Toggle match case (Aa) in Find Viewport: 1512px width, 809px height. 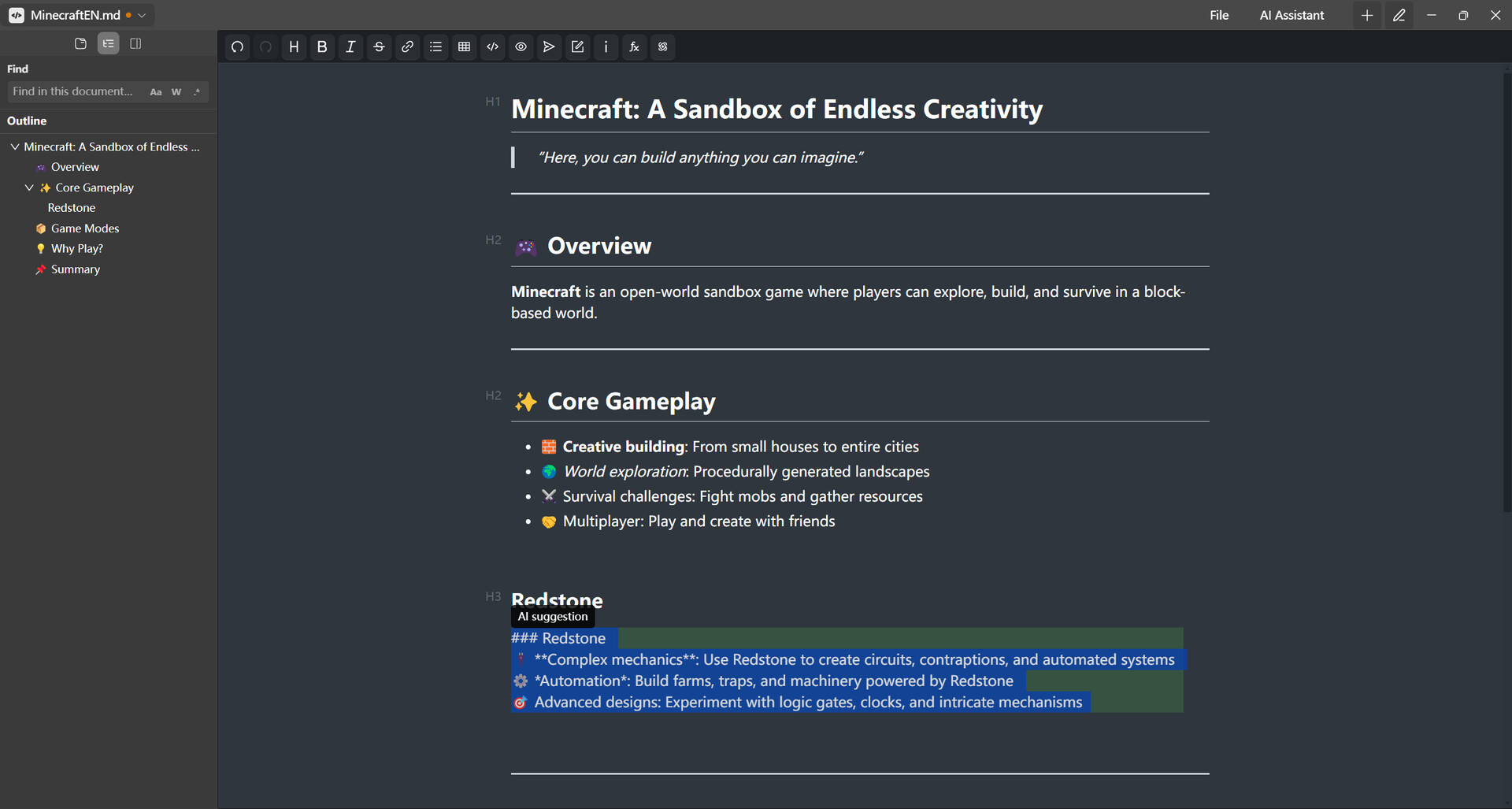pyautogui.click(x=156, y=92)
